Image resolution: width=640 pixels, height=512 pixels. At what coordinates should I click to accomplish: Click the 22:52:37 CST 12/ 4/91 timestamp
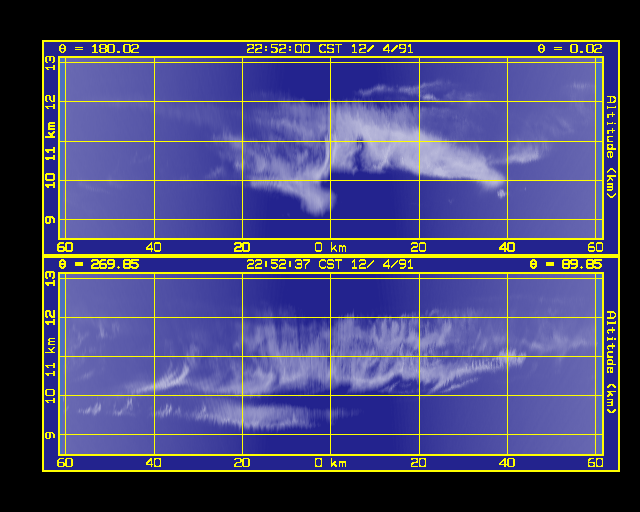pos(330,265)
